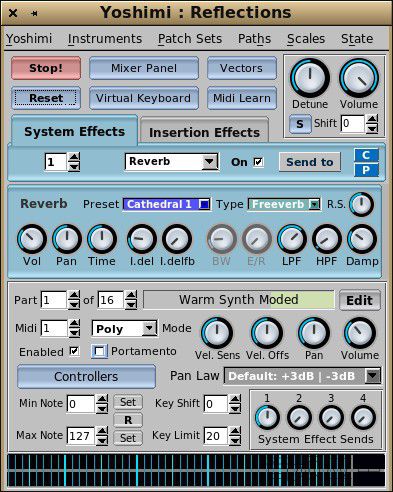This screenshot has width=393, height=492.
Task: Open the Mixer Panel
Action: point(144,68)
